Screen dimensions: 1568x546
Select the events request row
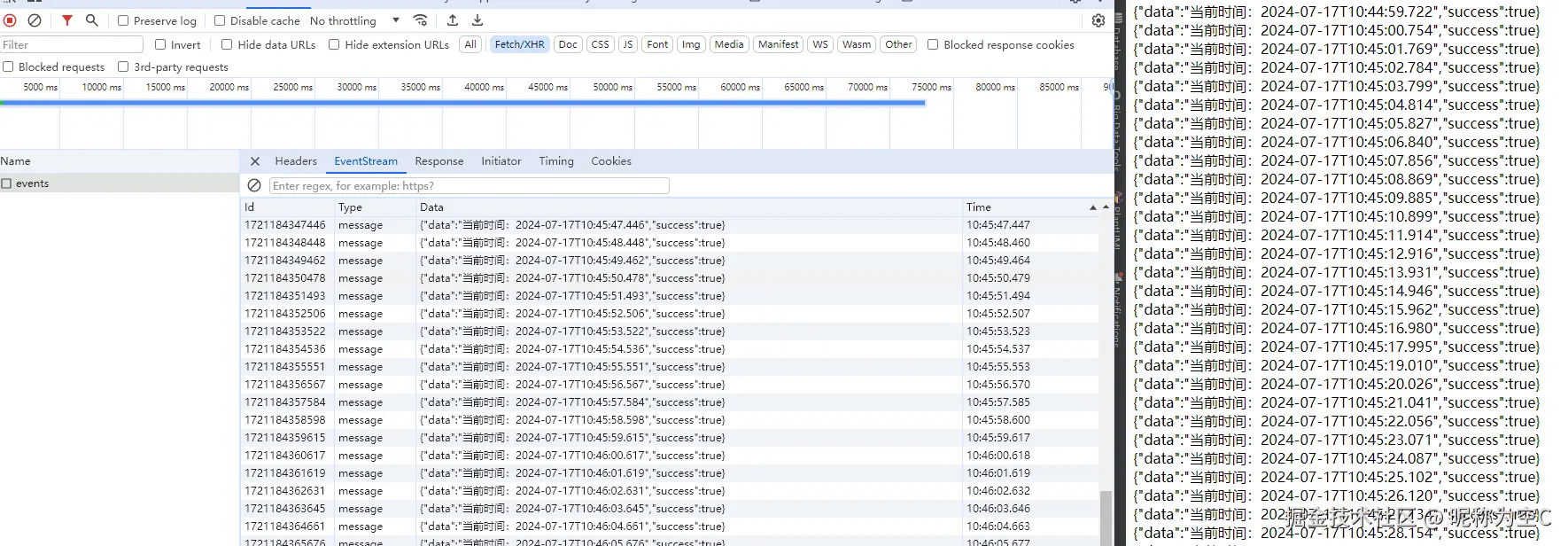pyautogui.click(x=120, y=183)
